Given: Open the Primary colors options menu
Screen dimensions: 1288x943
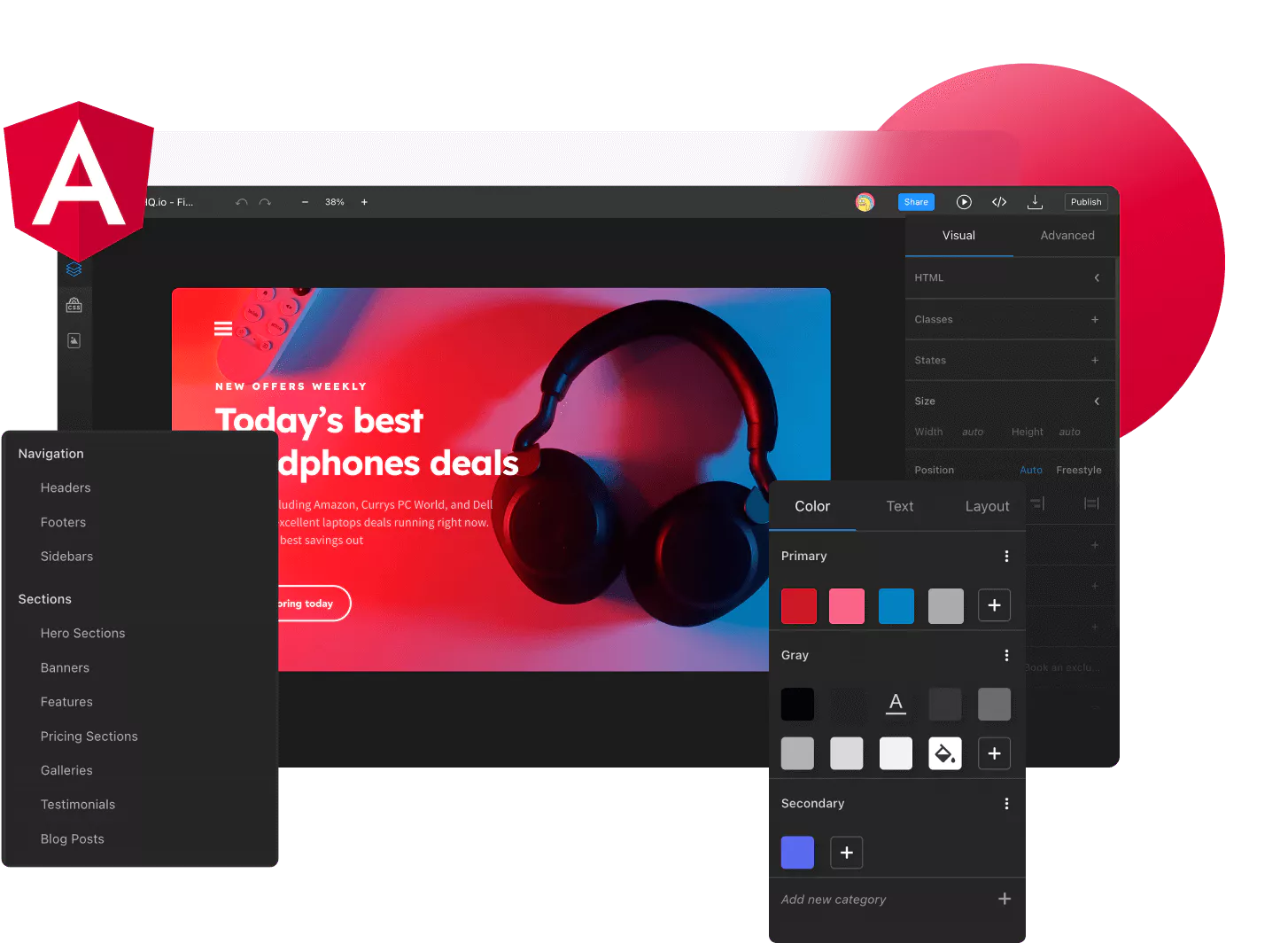Looking at the screenshot, I should point(1006,556).
